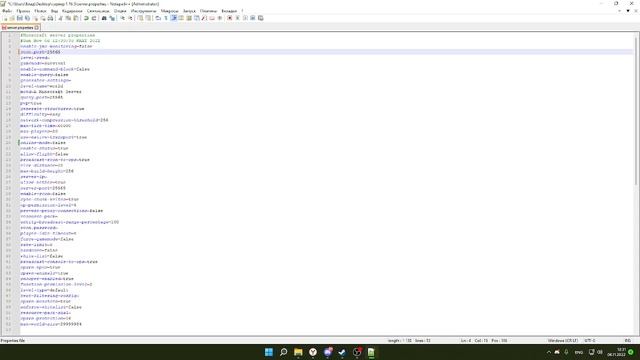This screenshot has height=360, width=640.
Task: Toggle synchronized horizontal scrolling icon
Action: (148, 18)
